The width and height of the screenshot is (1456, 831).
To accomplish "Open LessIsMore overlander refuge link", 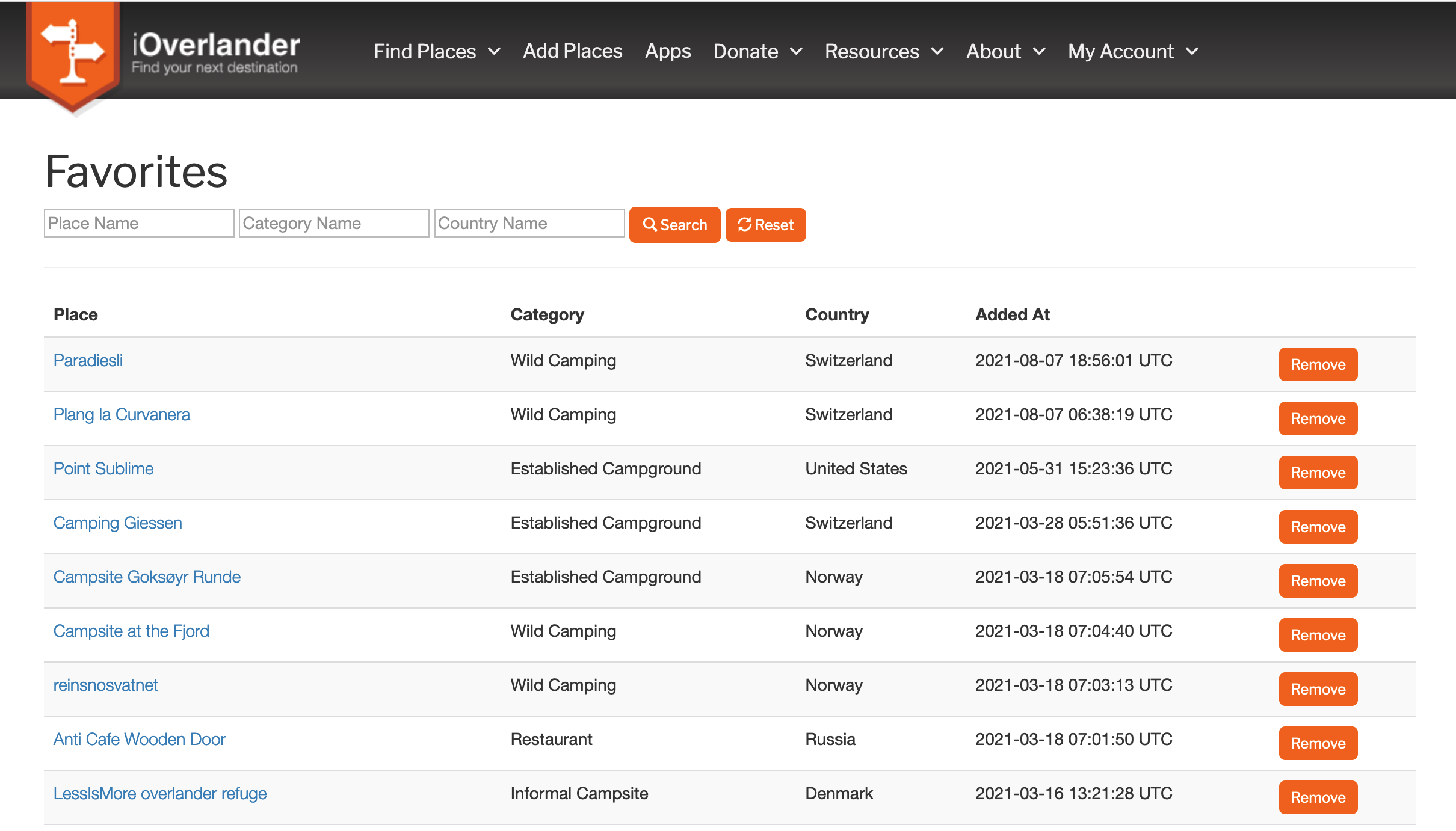I will 159,793.
